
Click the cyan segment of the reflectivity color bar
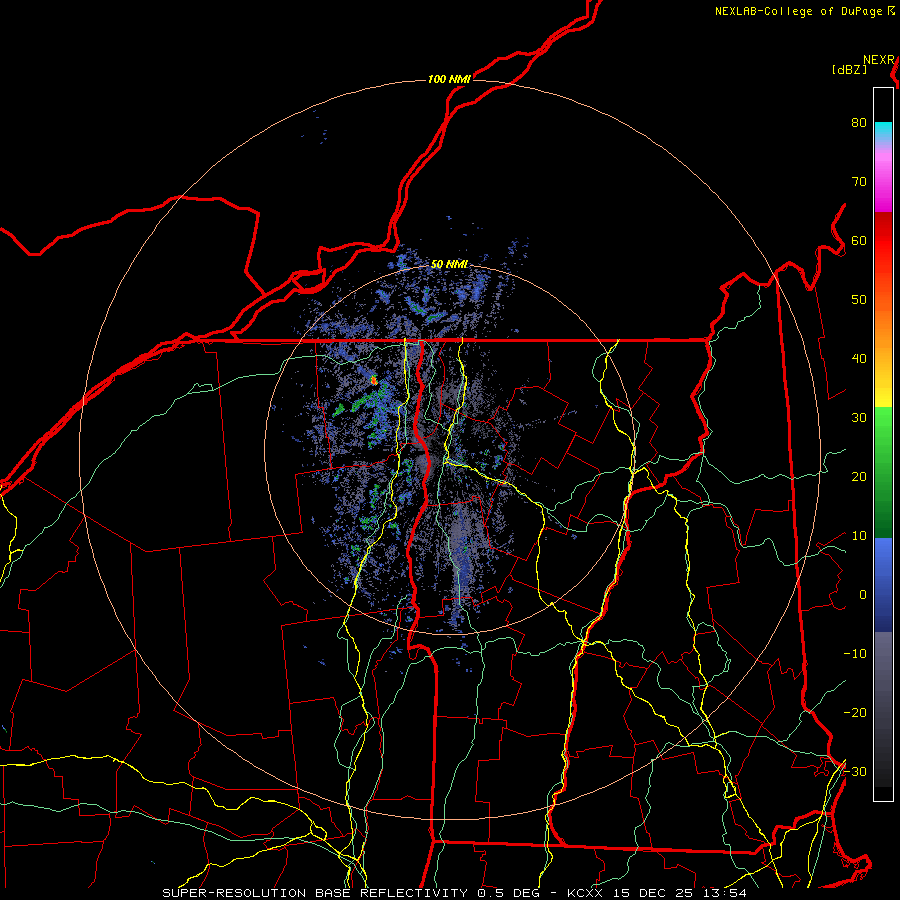(883, 129)
